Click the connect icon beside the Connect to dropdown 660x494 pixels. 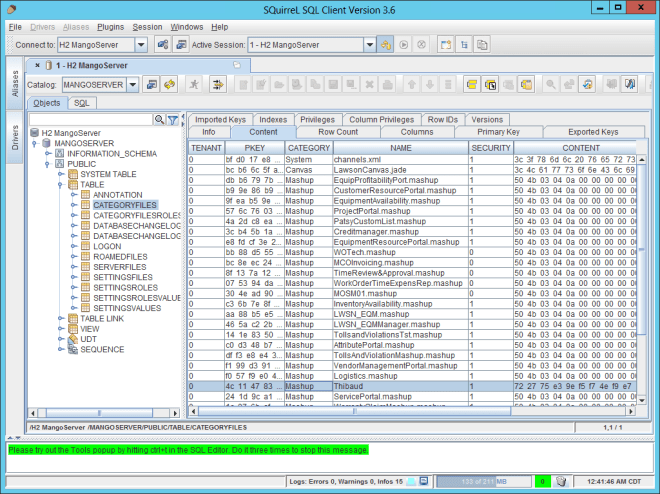pyautogui.click(x=161, y=45)
